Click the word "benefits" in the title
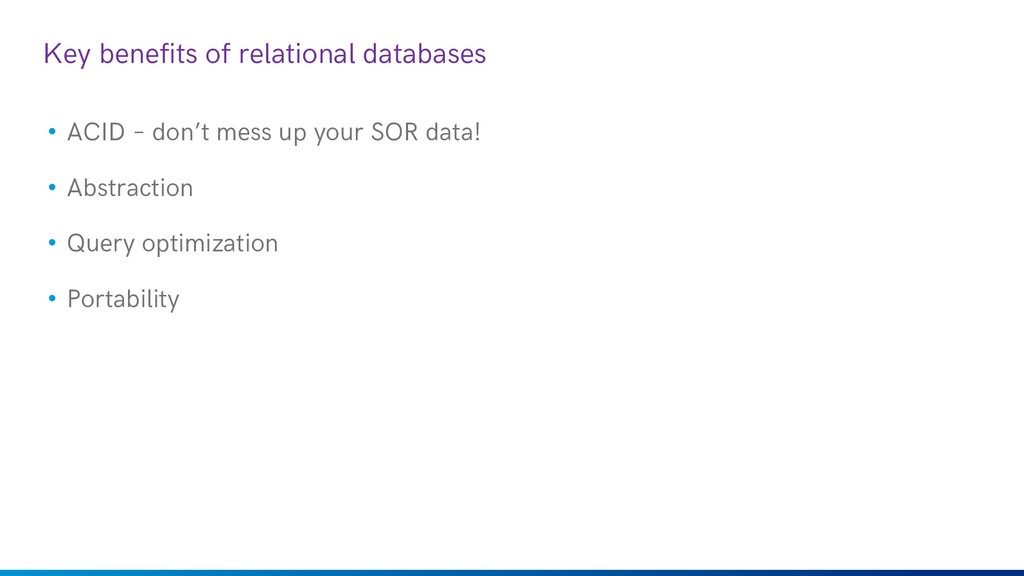The image size is (1024, 576). [148, 54]
